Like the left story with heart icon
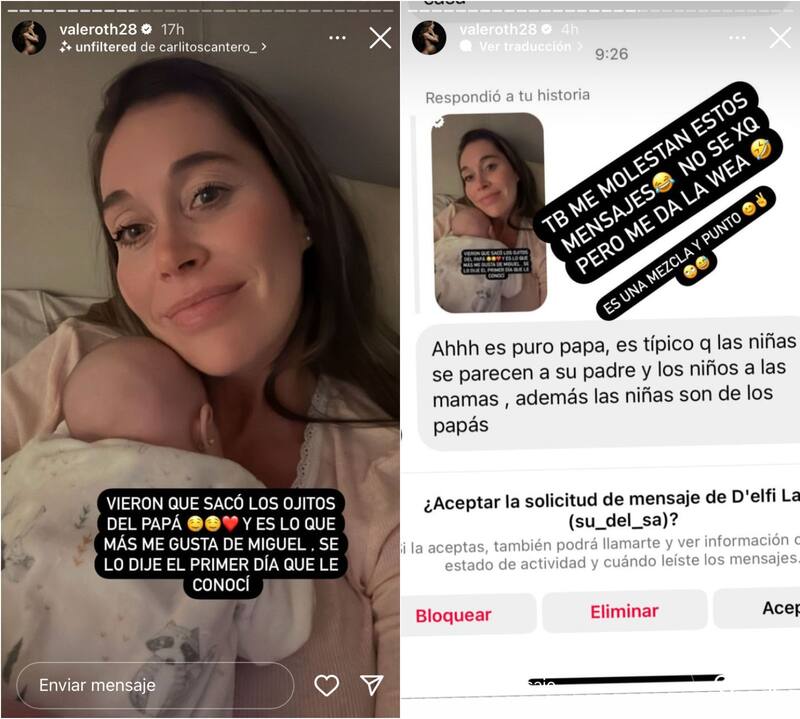The image size is (800, 719). tap(327, 685)
